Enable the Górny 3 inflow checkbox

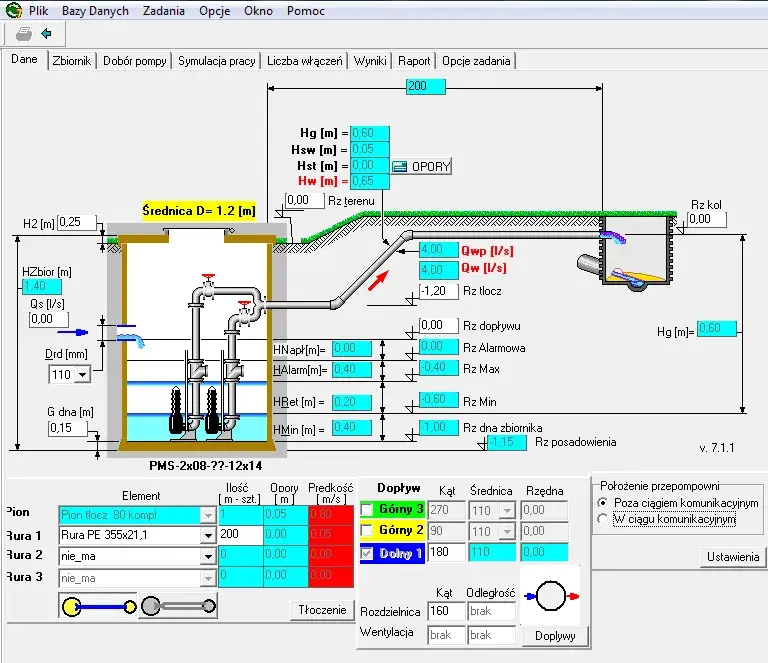click(366, 510)
